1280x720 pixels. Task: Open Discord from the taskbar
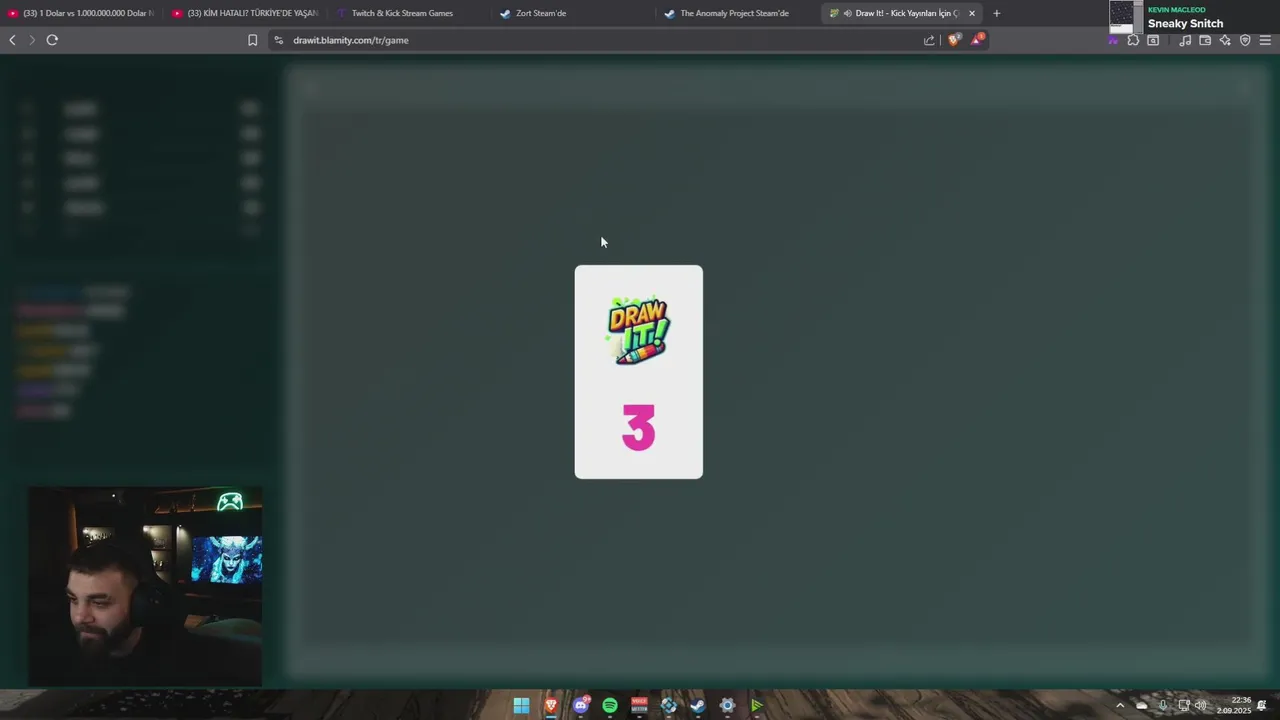(581, 706)
